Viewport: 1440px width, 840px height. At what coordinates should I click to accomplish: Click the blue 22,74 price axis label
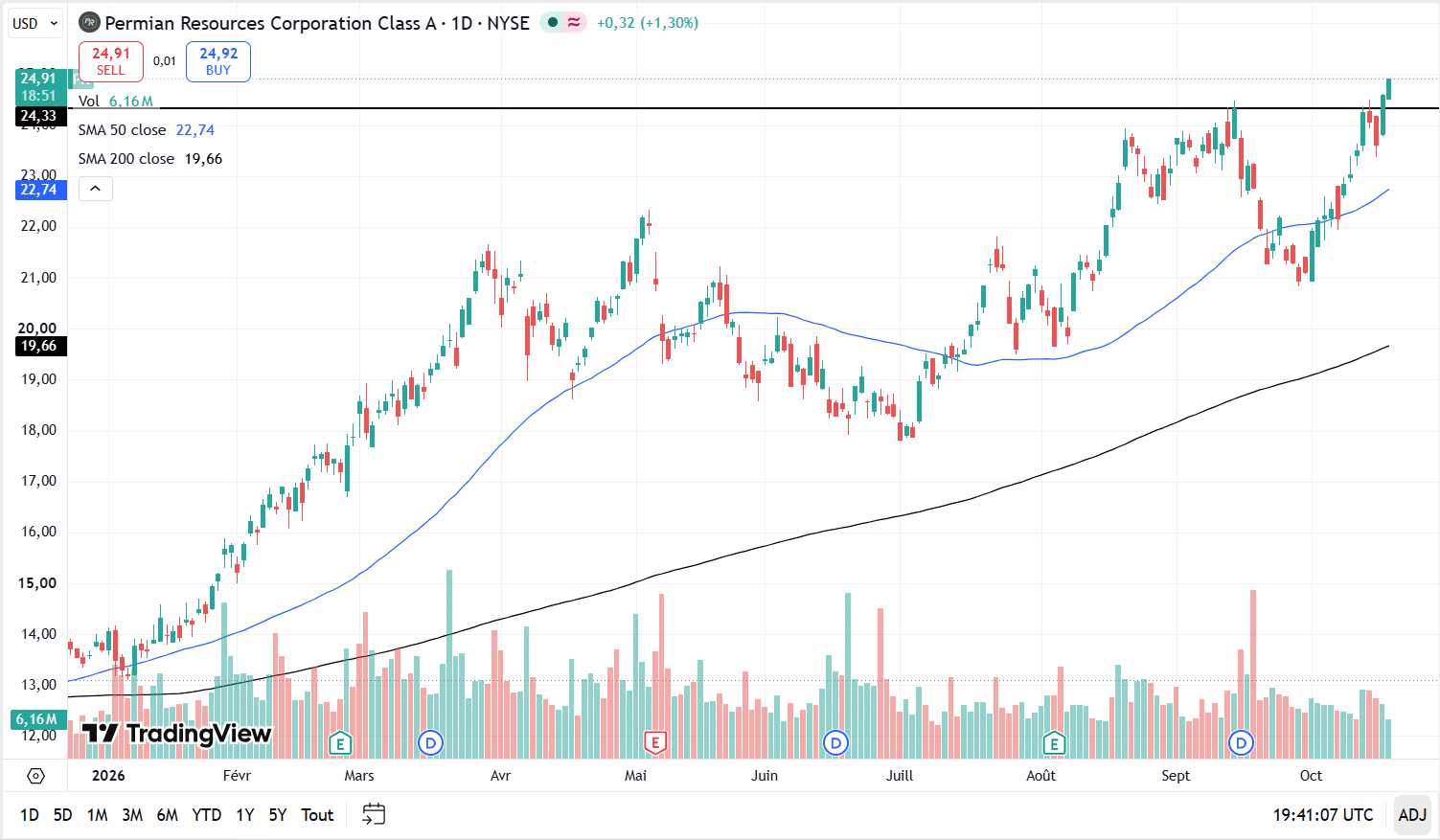(41, 190)
